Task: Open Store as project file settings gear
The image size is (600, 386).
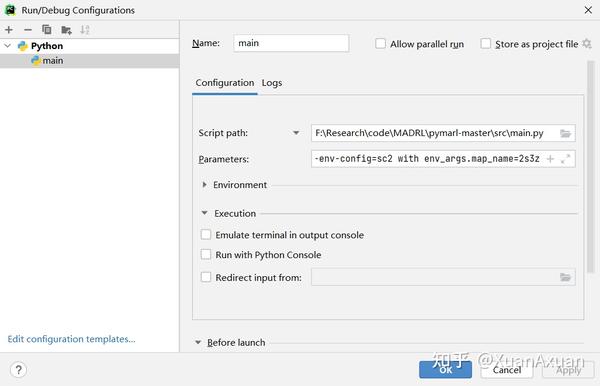Action: point(587,44)
